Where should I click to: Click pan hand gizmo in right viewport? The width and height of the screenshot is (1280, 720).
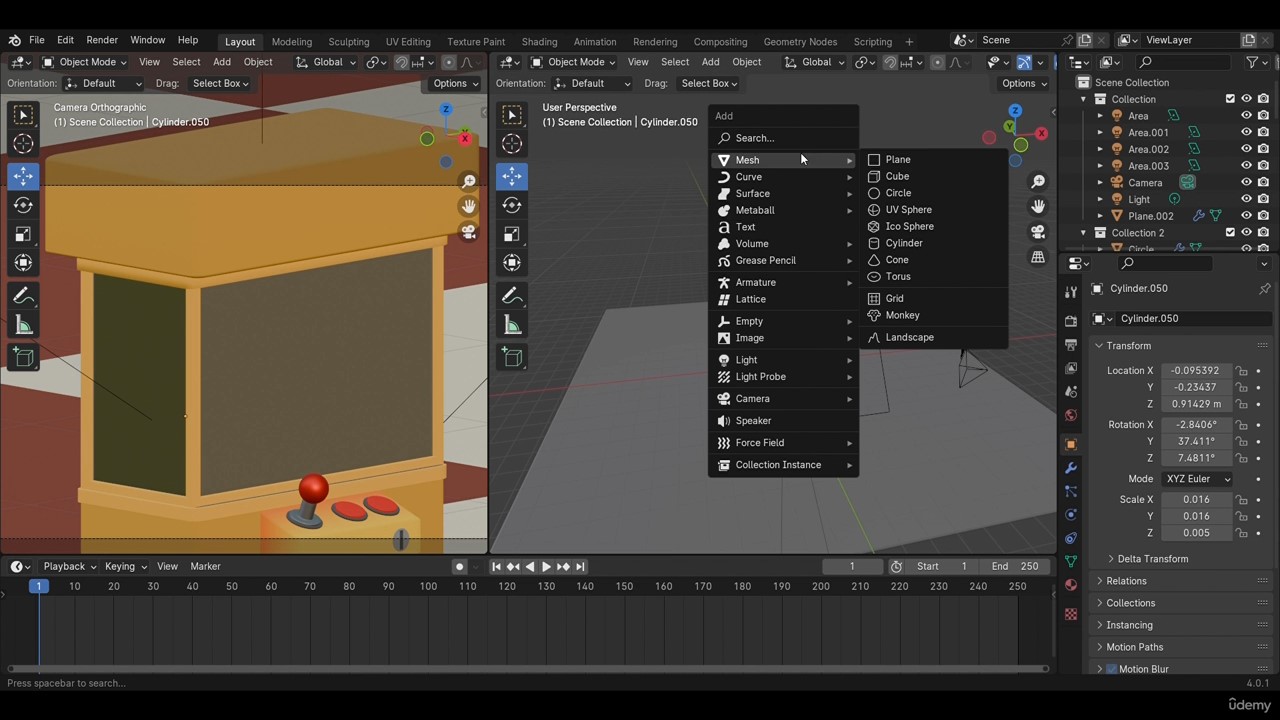click(x=1038, y=206)
